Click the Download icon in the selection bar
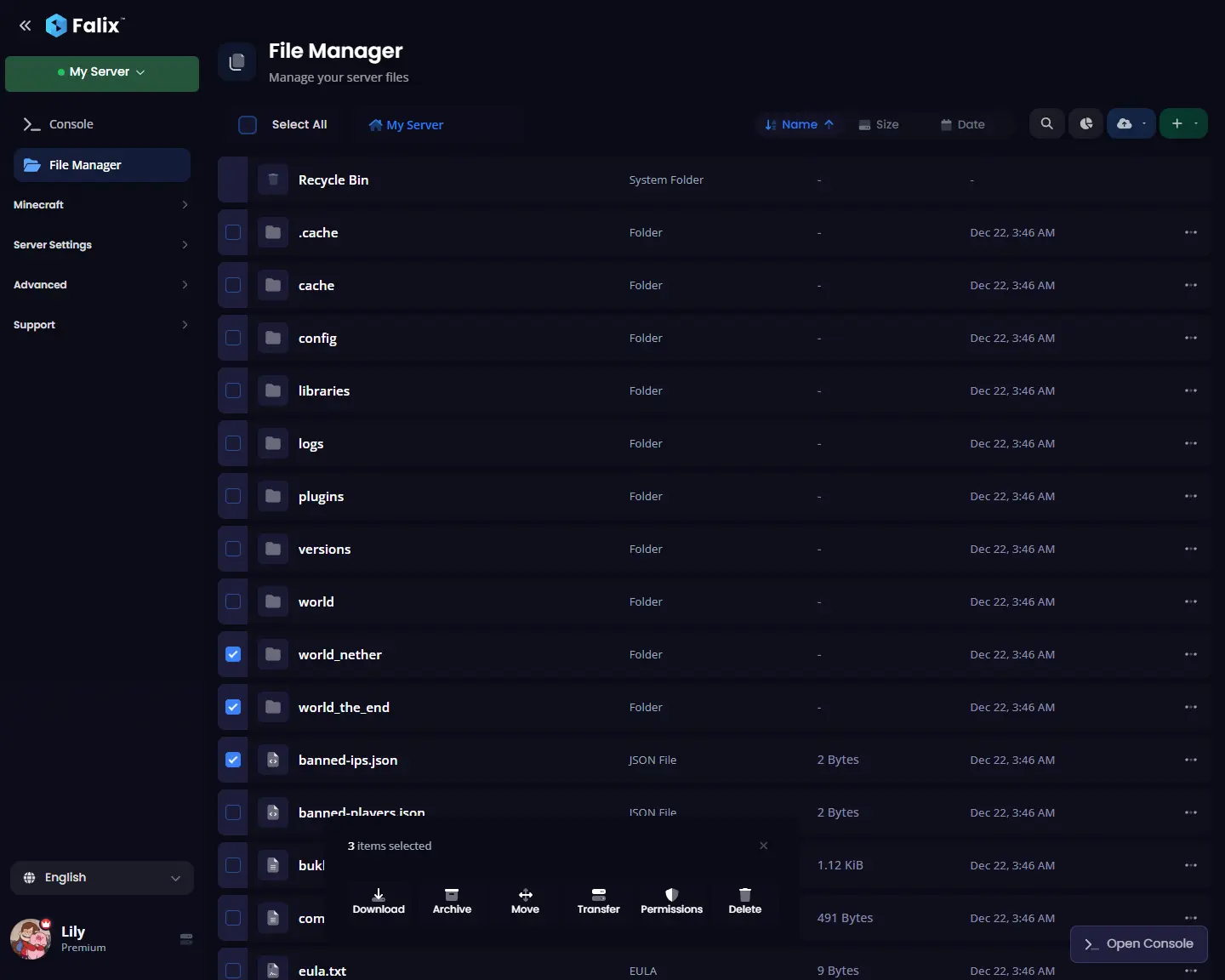This screenshot has width=1225, height=980. point(379,901)
